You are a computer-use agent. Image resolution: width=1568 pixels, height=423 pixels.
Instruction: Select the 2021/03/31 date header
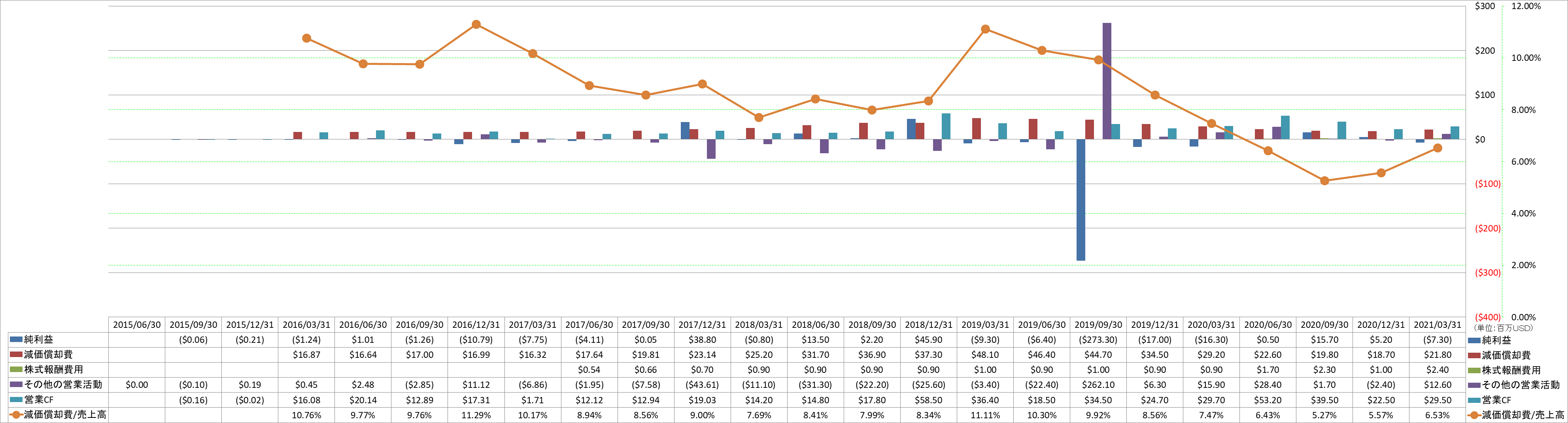tap(1438, 325)
